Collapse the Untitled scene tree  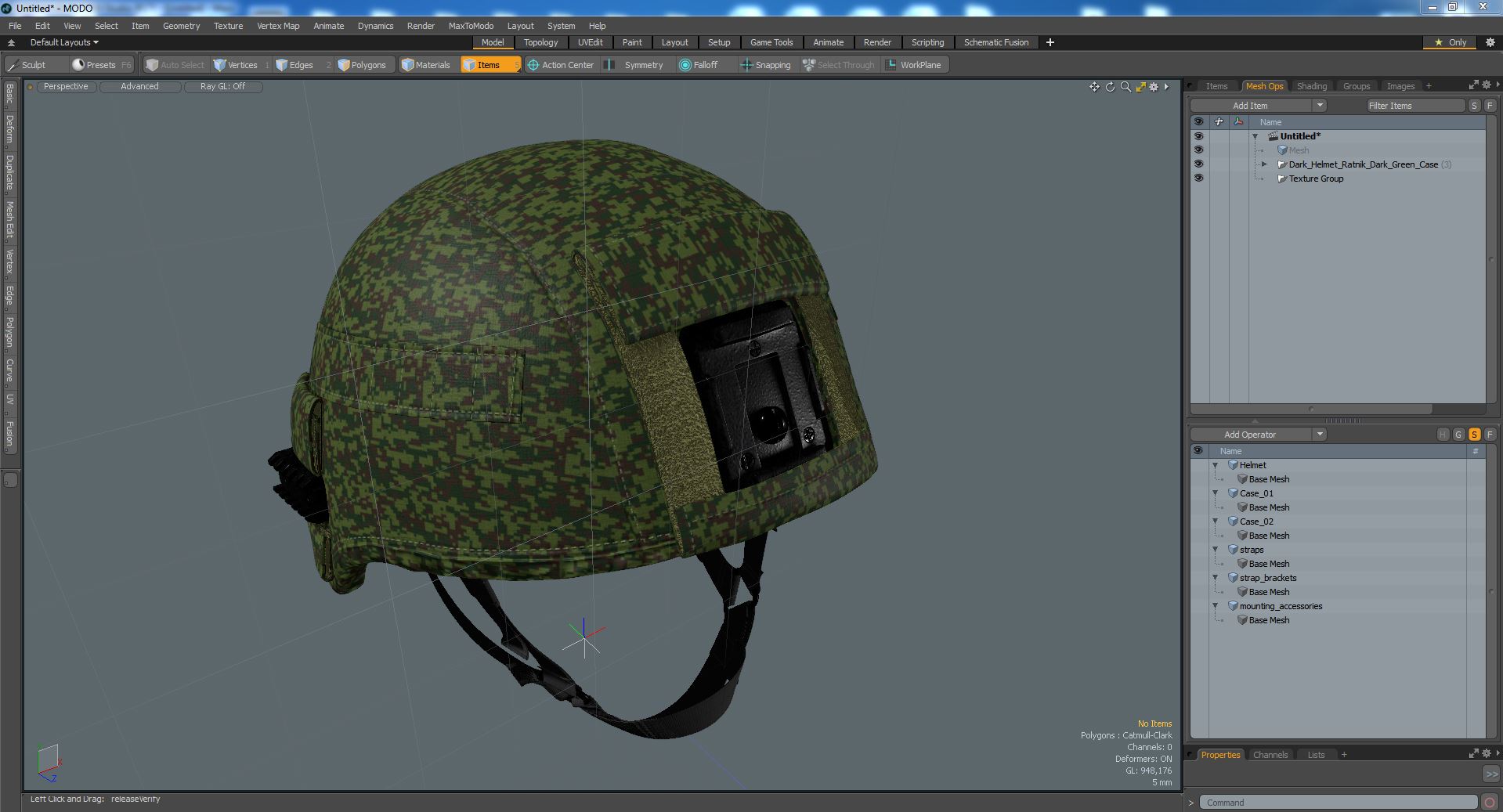(1255, 136)
